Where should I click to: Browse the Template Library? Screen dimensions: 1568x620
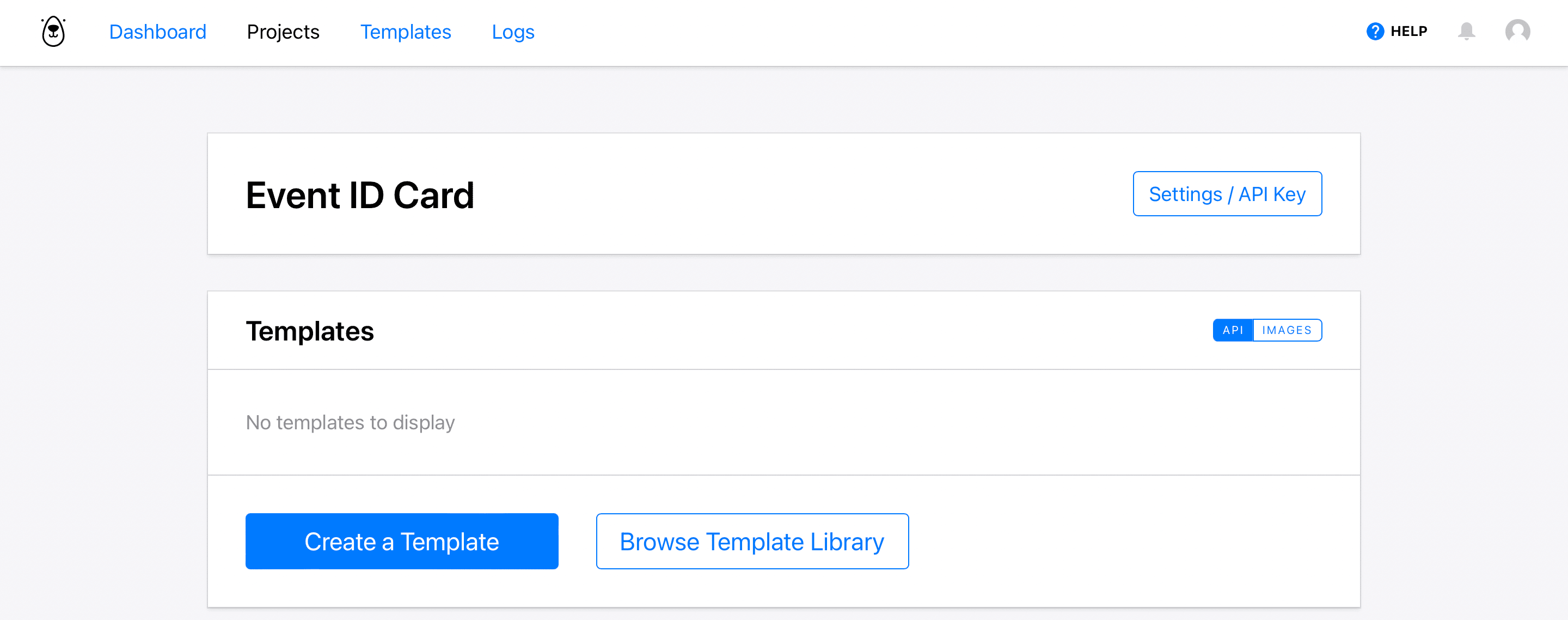click(x=751, y=541)
